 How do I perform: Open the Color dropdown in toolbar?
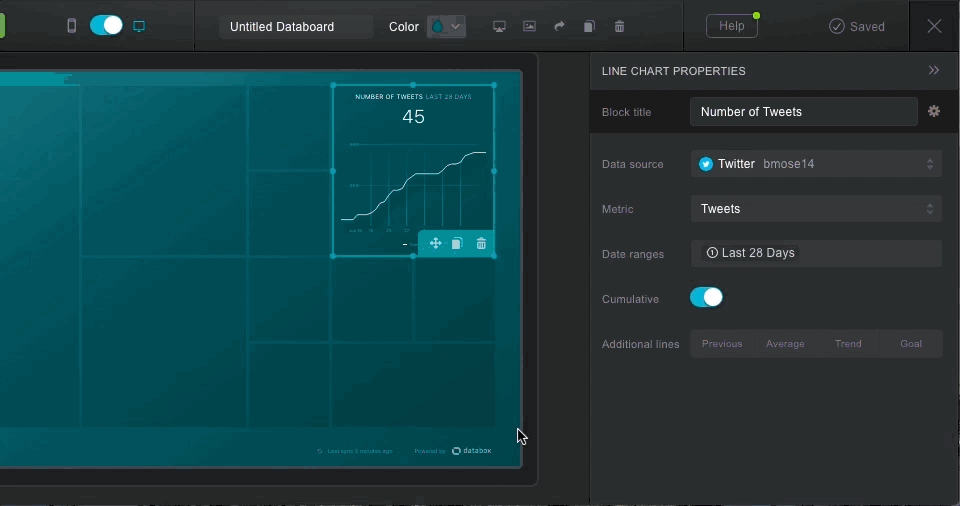[x=446, y=27]
